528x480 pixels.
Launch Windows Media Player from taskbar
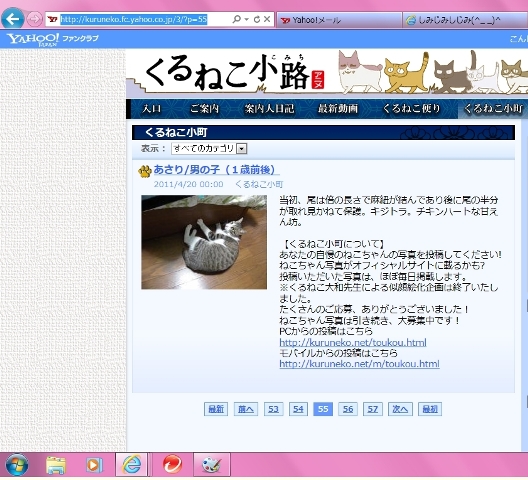tap(94, 465)
